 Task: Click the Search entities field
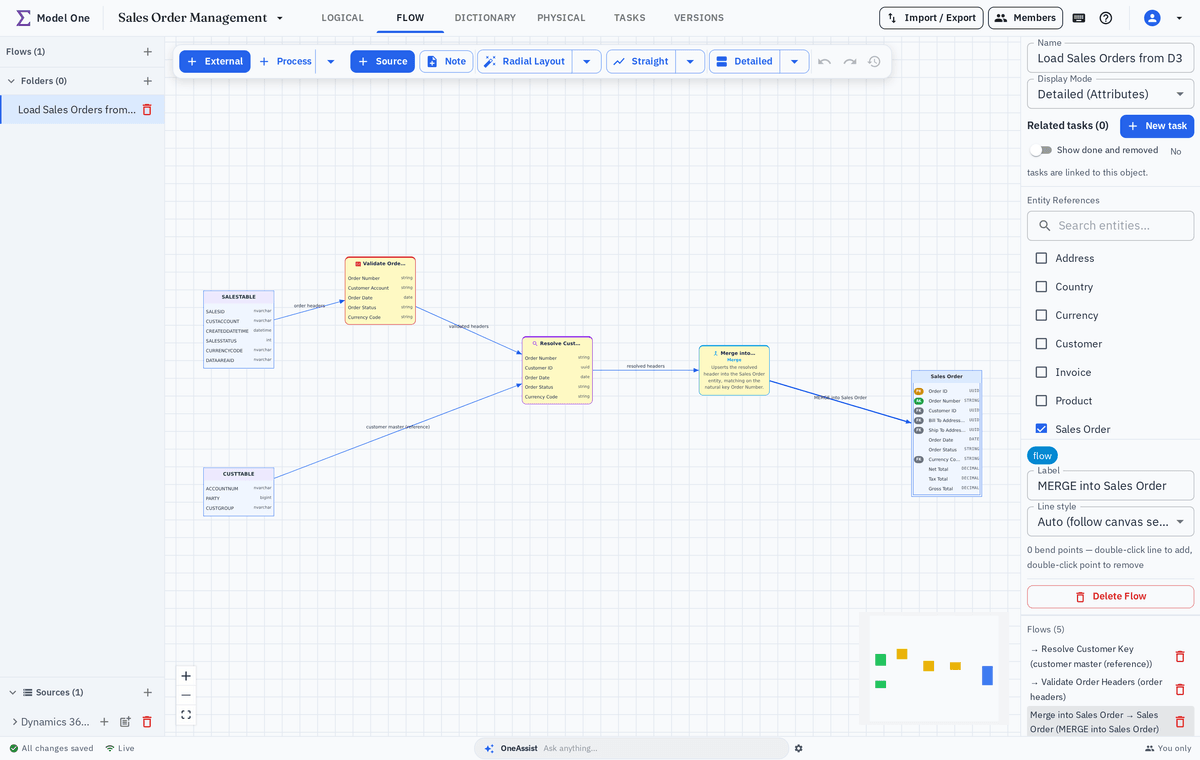1110,225
